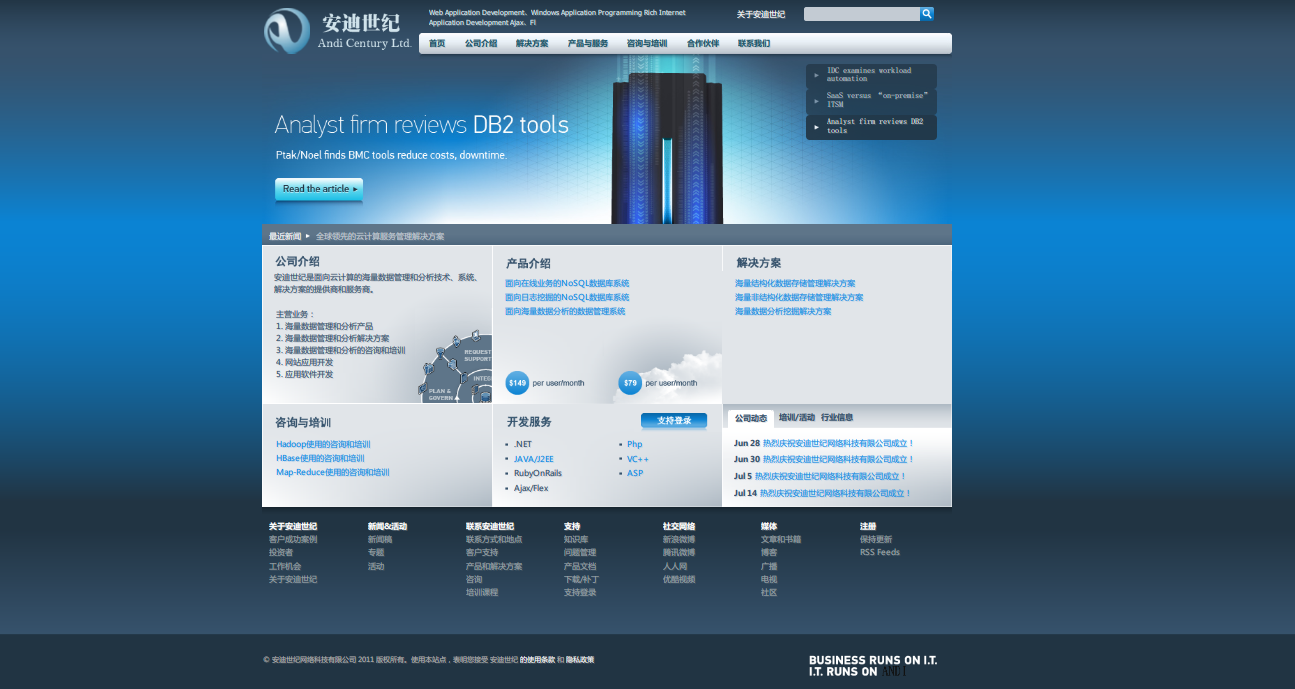Open the VC++ service link
This screenshot has height=689, width=1295.
638,459
